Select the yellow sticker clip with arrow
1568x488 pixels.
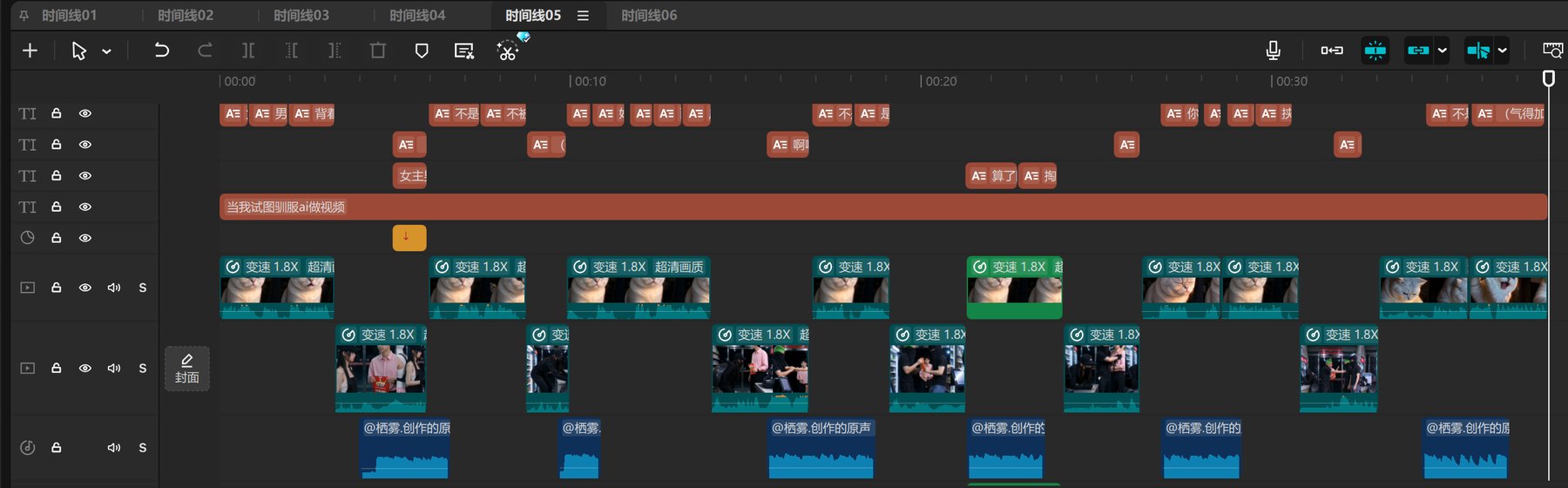point(409,238)
